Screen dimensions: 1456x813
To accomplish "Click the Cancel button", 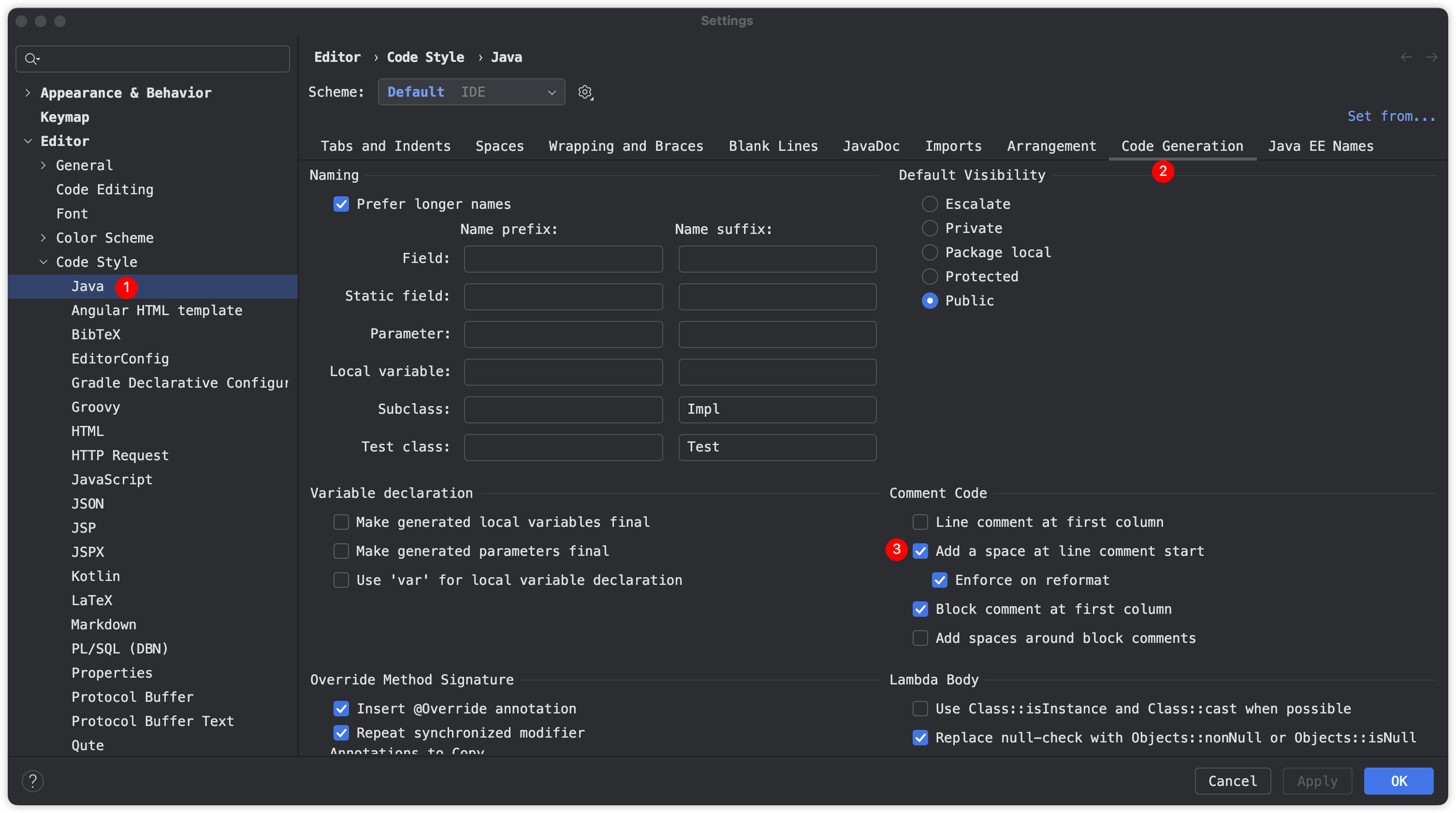I will coord(1233,781).
